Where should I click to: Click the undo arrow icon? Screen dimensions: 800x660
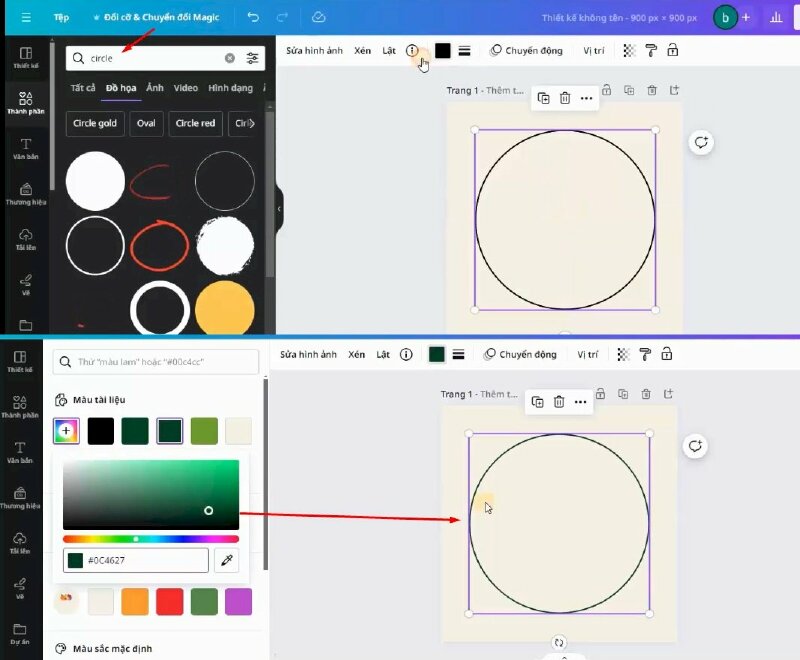(253, 18)
